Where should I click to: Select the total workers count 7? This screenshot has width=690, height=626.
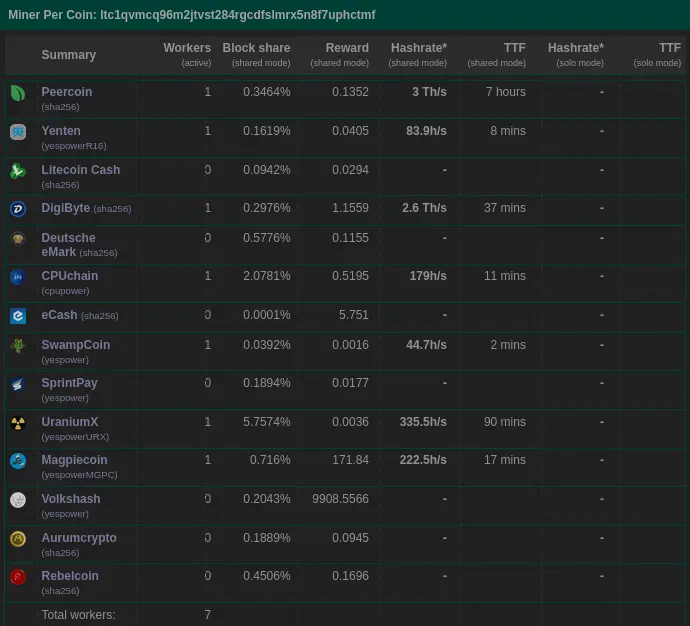(x=208, y=615)
